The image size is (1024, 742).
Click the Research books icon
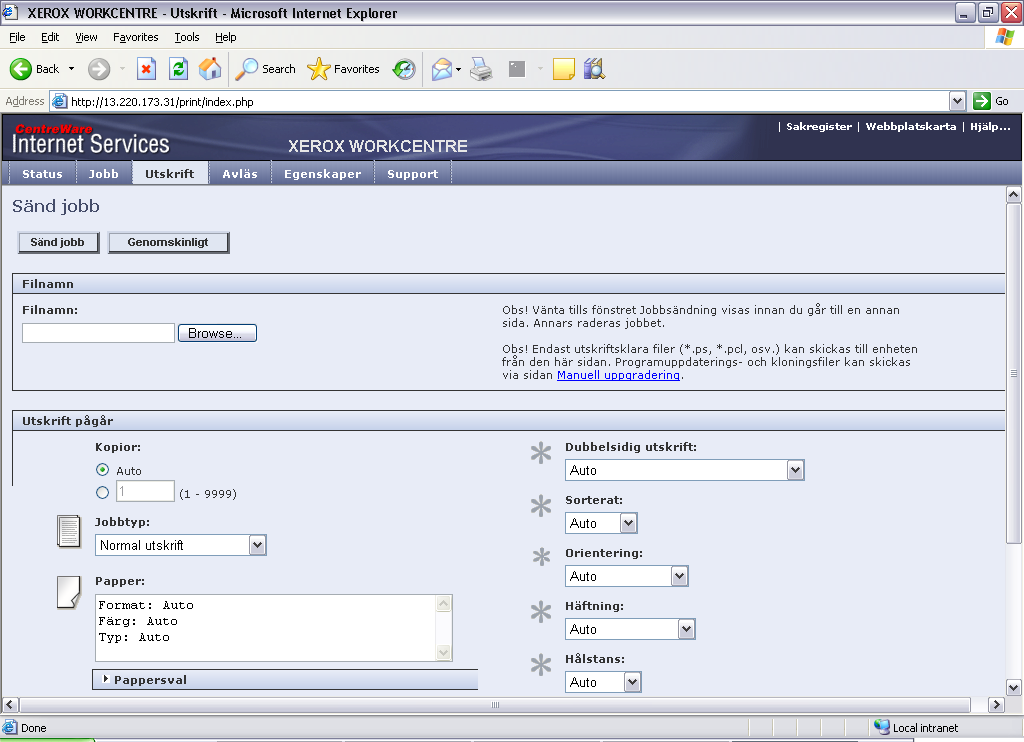594,69
